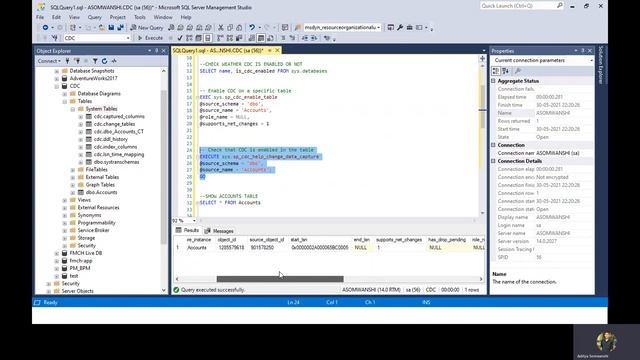Select cdc.dbo_Accounts_CT table in tree

pyautogui.click(x=118, y=131)
